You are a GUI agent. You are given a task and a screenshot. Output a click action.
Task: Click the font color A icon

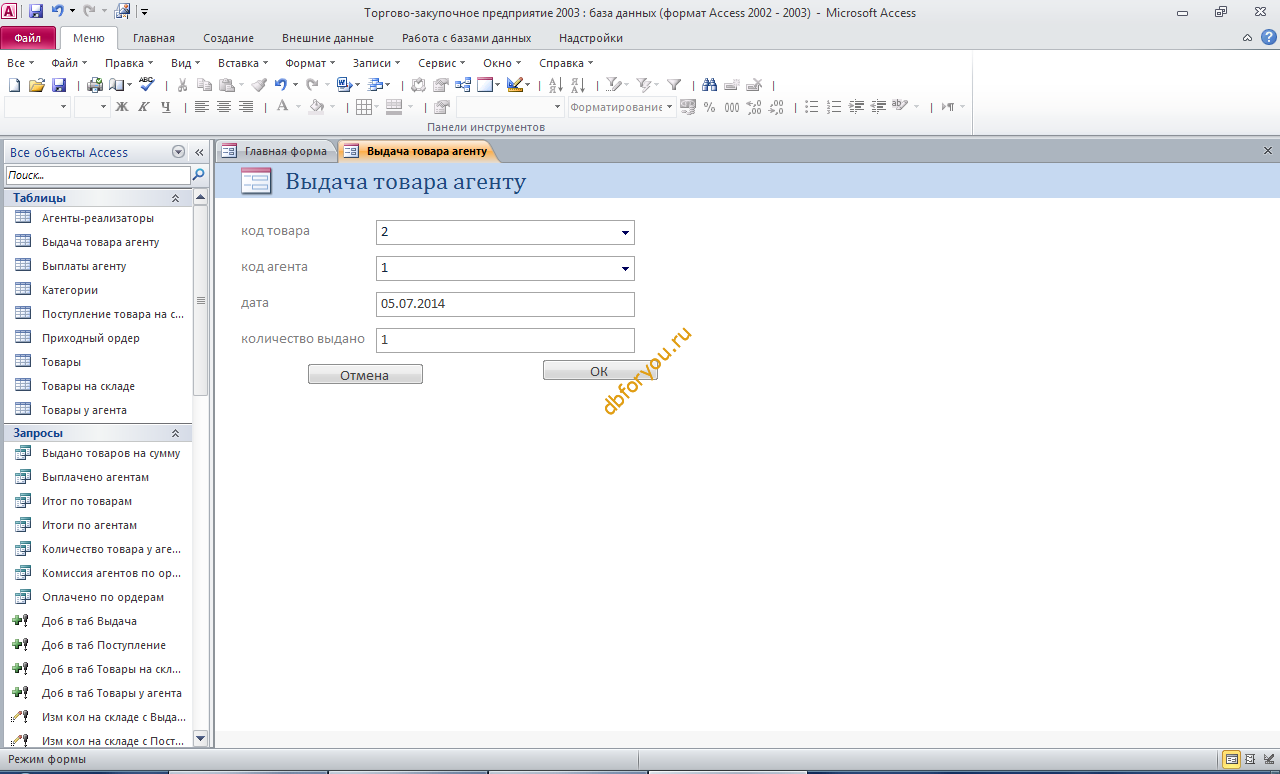pos(282,107)
